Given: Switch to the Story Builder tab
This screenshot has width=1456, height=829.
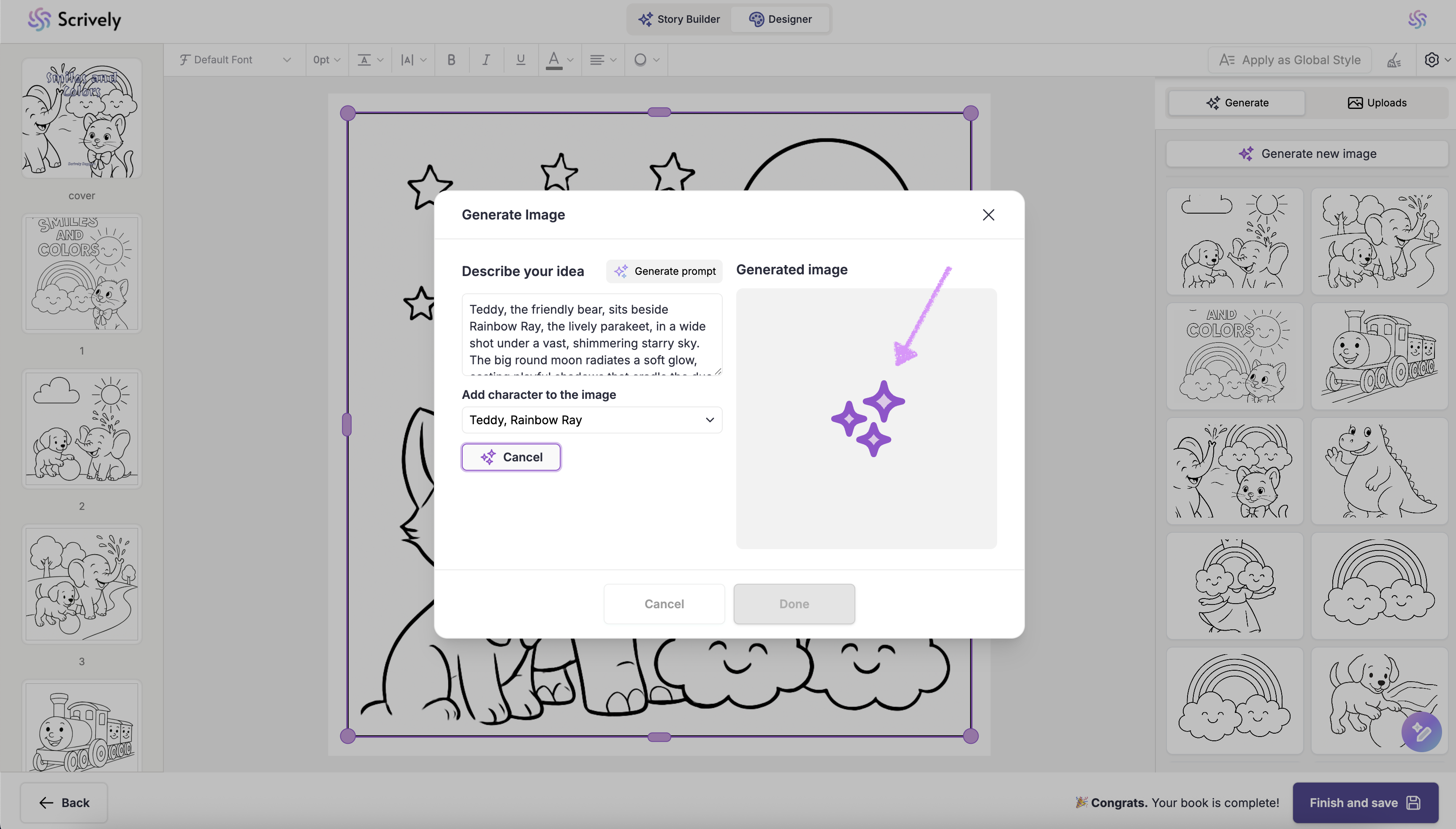Looking at the screenshot, I should 679,19.
